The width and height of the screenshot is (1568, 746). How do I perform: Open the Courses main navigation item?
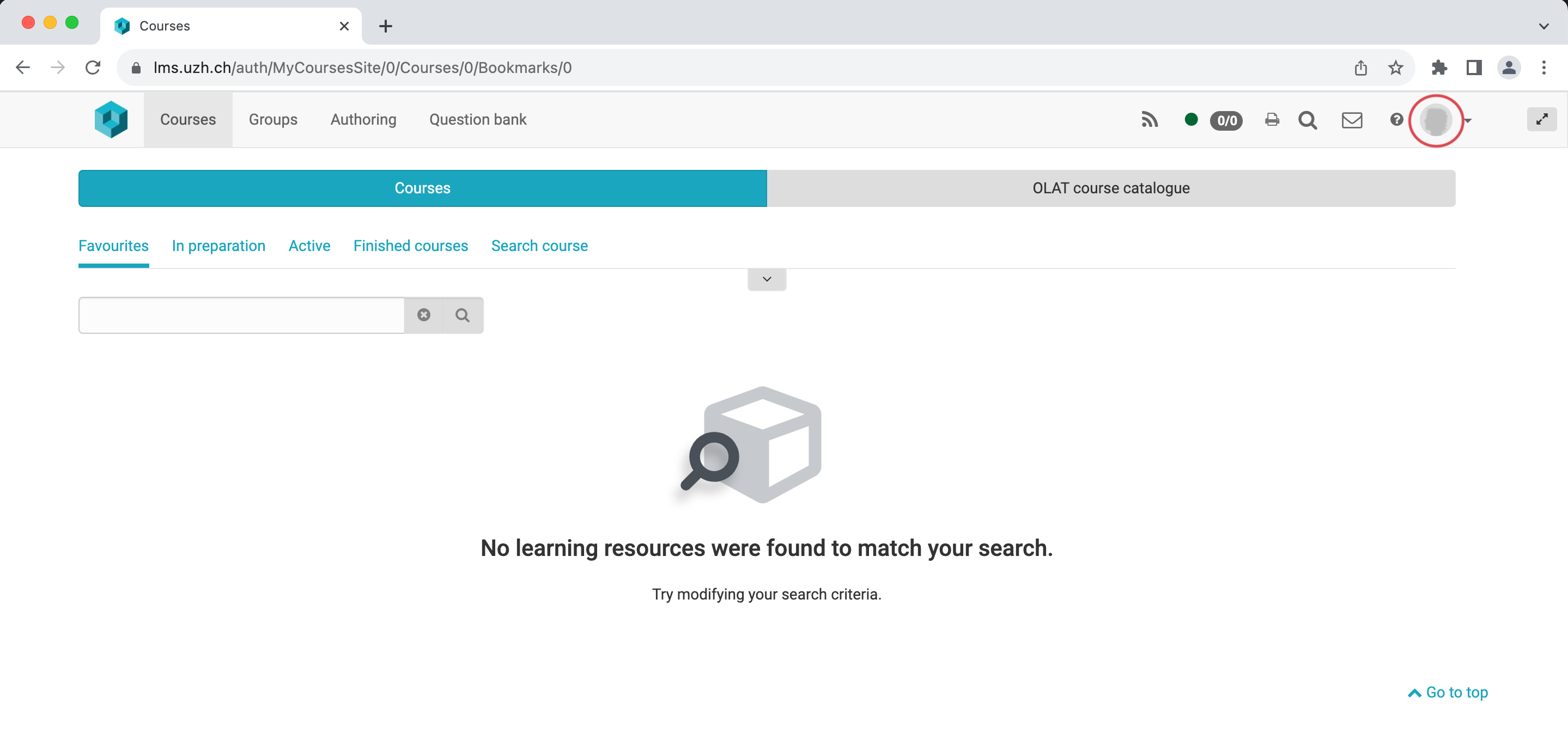click(188, 119)
